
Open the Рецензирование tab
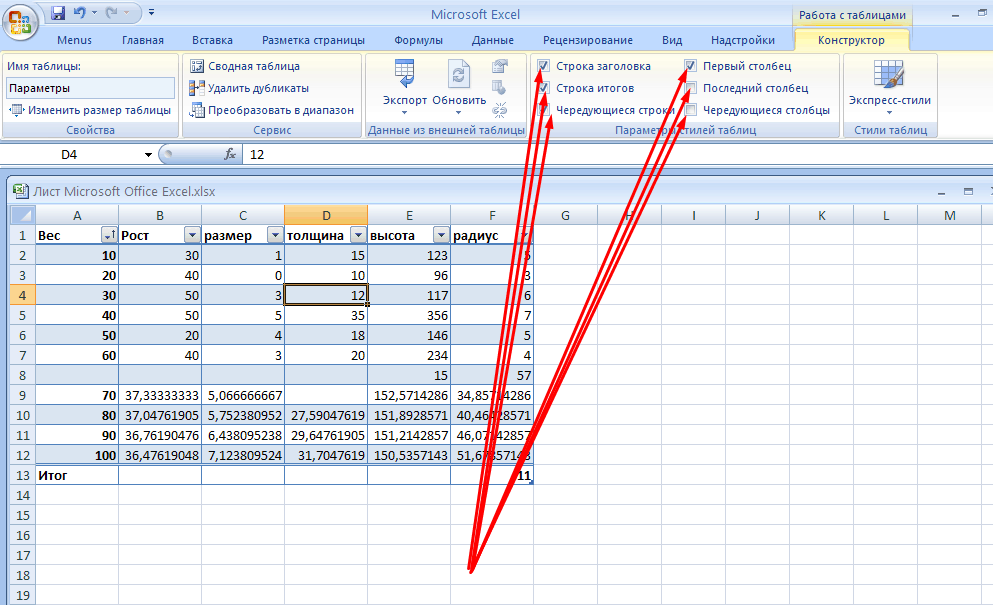[x=588, y=40]
